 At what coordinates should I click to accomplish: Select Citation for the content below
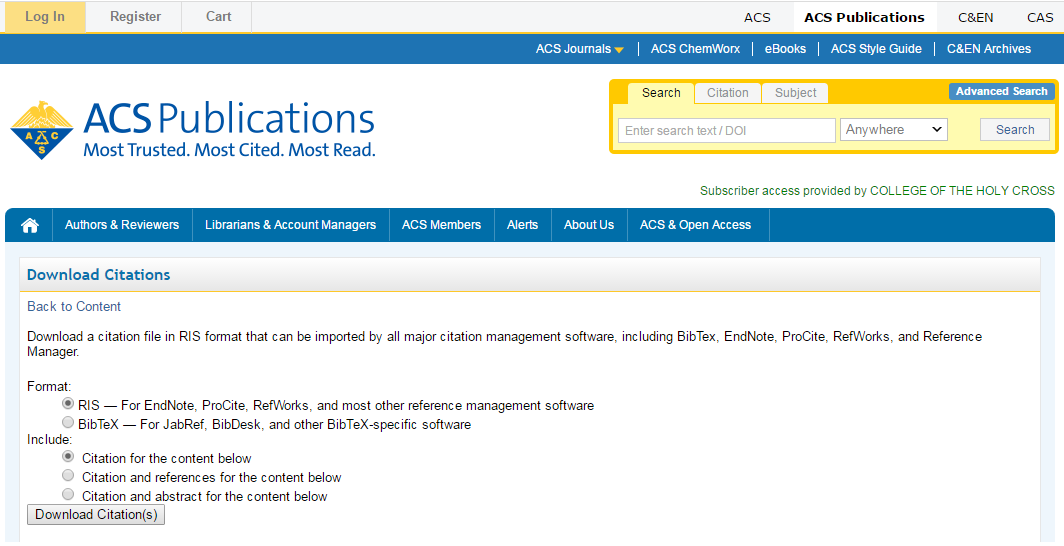pyautogui.click(x=68, y=456)
